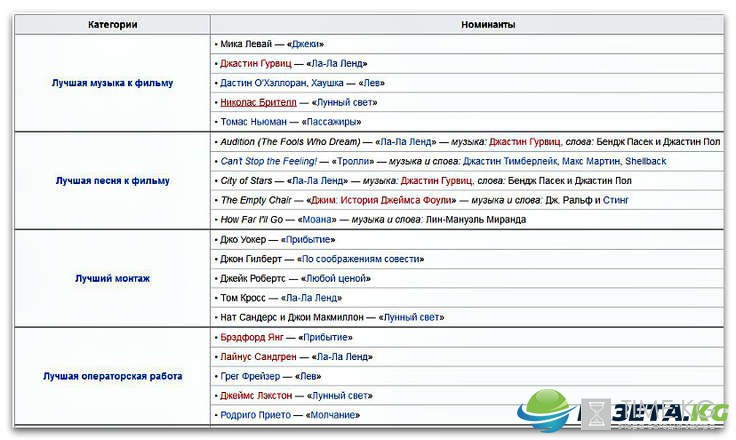
Task: Open the red 'Лайнус Сандгрен' link
Action: [x=258, y=357]
